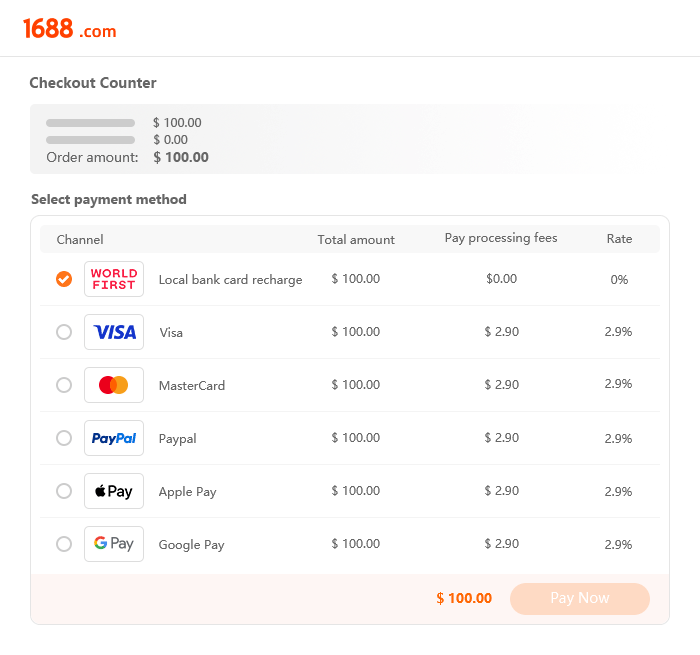The width and height of the screenshot is (700, 655).
Task: Select the MasterCard radio button
Action: (64, 385)
